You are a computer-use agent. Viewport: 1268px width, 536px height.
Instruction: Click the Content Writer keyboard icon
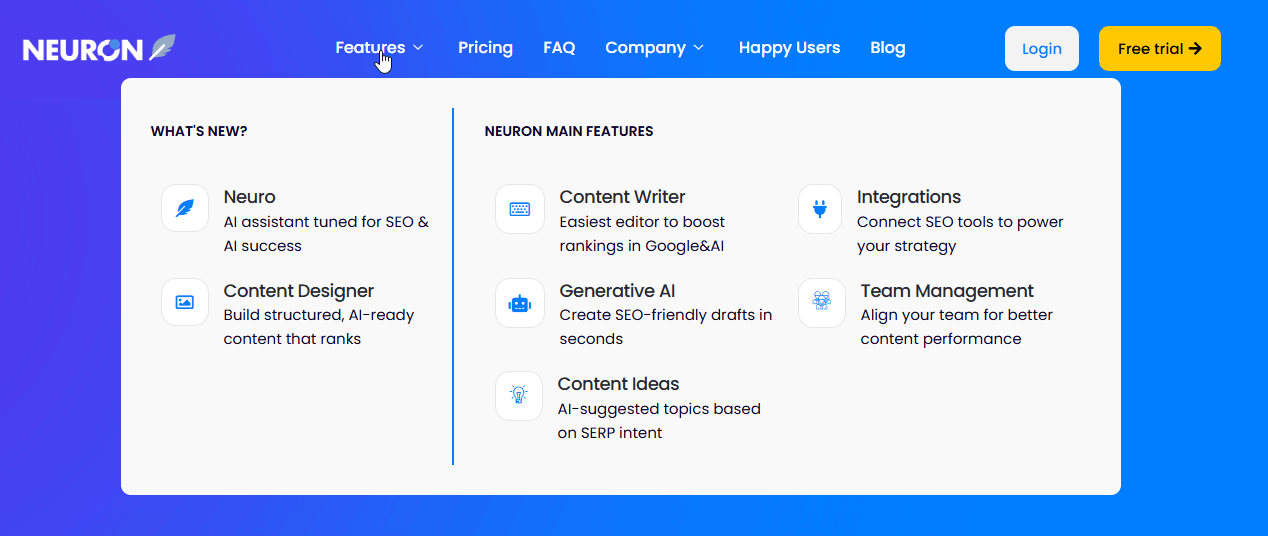click(x=520, y=209)
